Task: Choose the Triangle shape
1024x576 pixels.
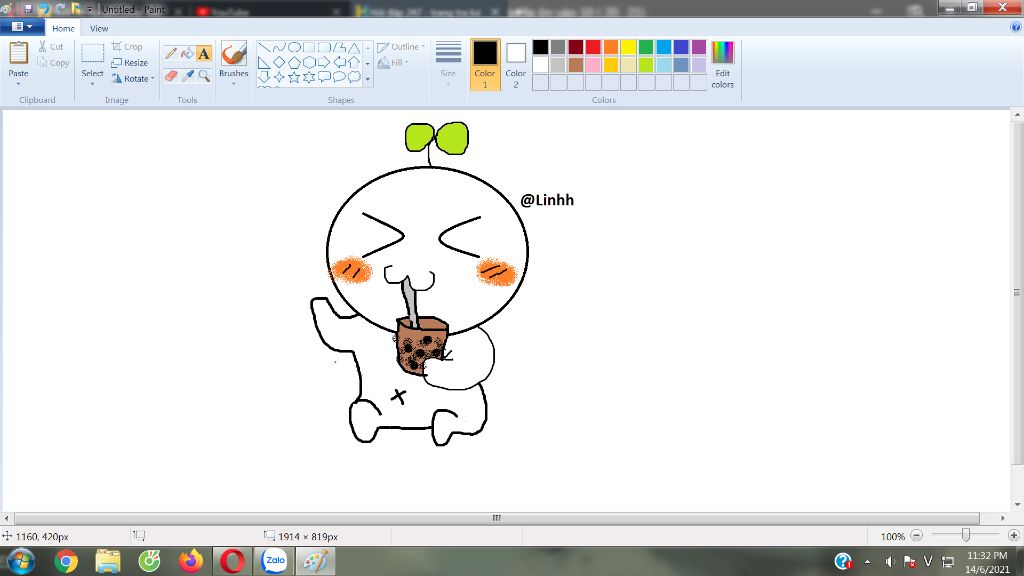Action: point(354,47)
